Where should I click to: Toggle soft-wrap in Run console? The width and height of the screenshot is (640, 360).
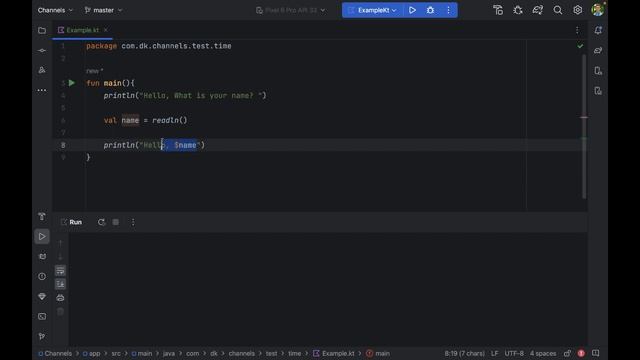(x=60, y=271)
